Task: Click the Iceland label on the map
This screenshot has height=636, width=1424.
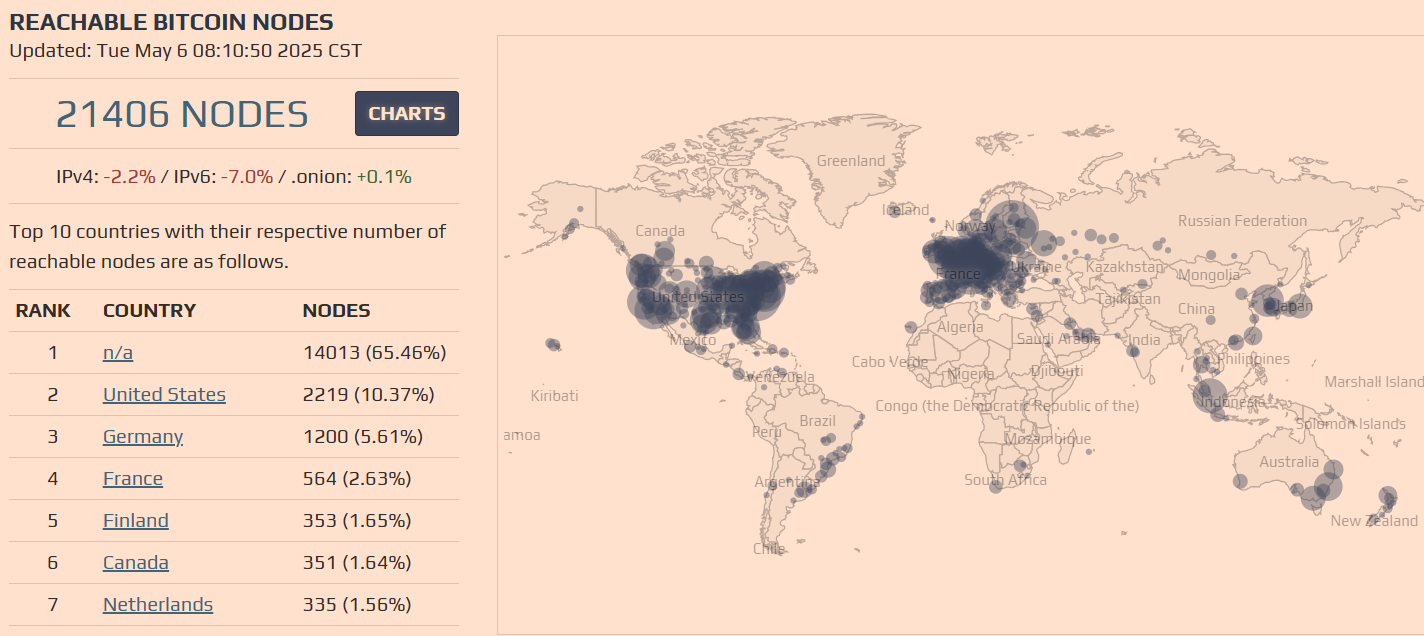Action: (x=906, y=210)
